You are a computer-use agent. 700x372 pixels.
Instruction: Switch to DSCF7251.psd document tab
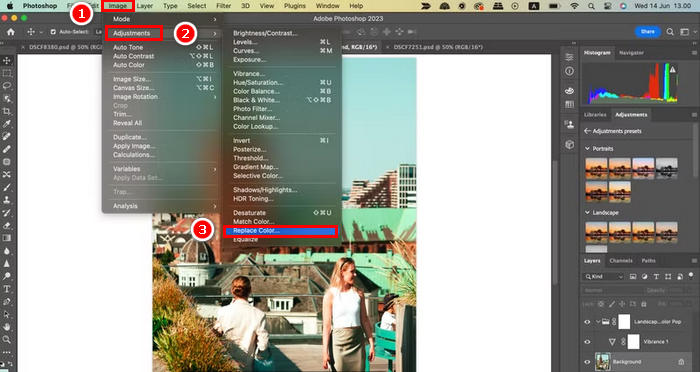(438, 47)
